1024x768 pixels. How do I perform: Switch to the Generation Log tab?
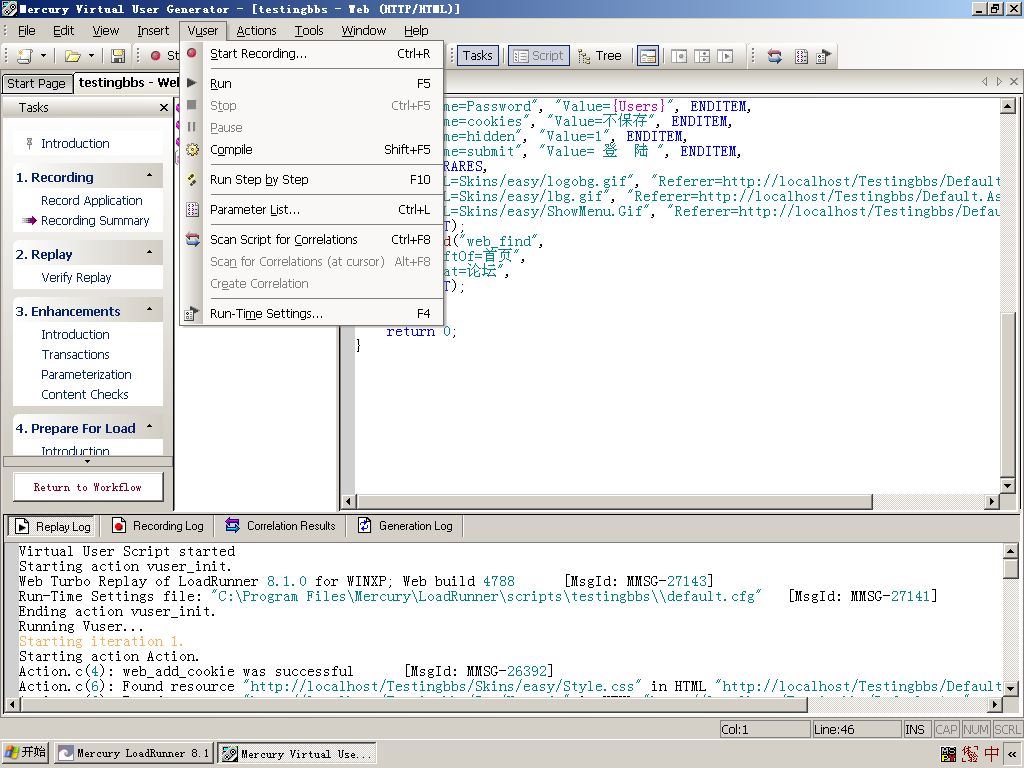click(406, 526)
